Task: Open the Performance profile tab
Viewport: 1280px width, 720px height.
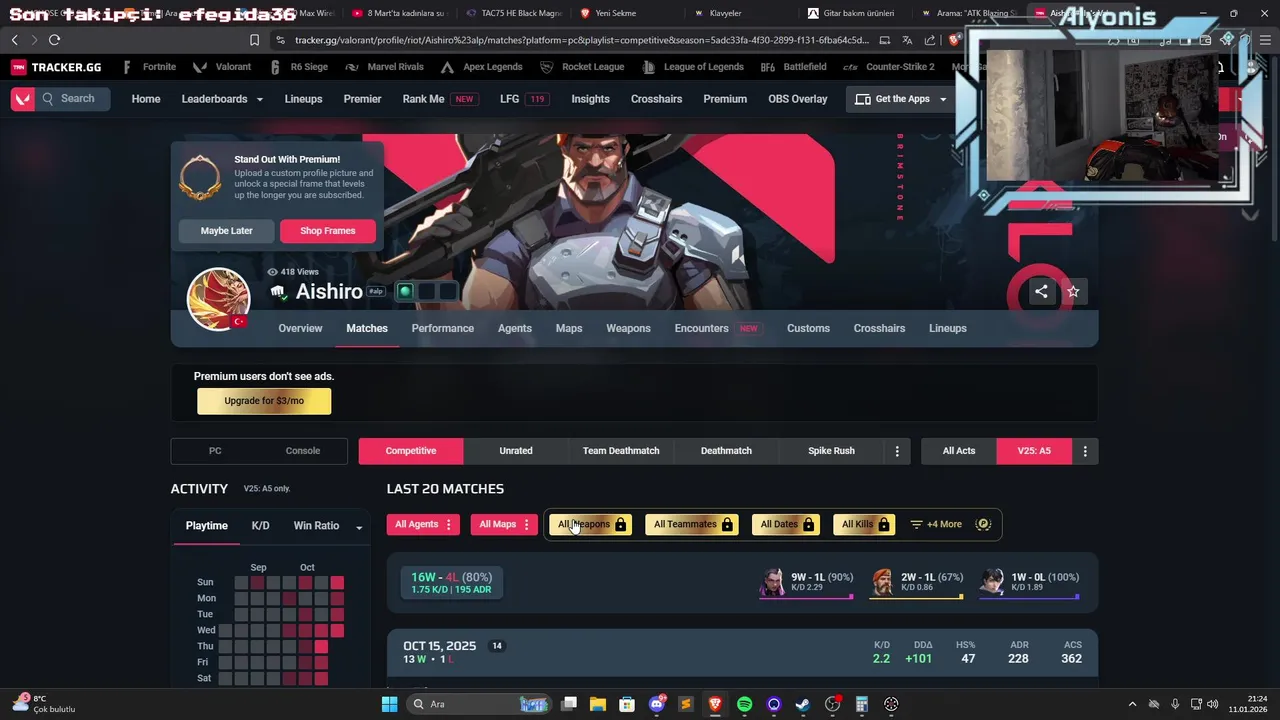Action: click(x=442, y=328)
